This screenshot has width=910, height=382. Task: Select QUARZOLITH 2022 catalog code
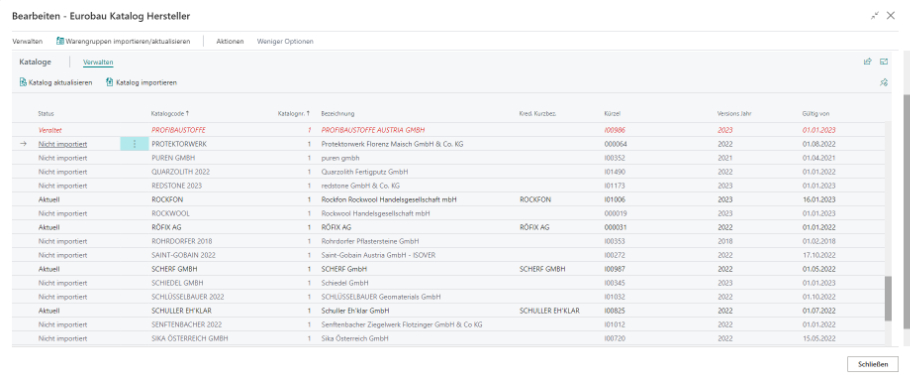180,172
